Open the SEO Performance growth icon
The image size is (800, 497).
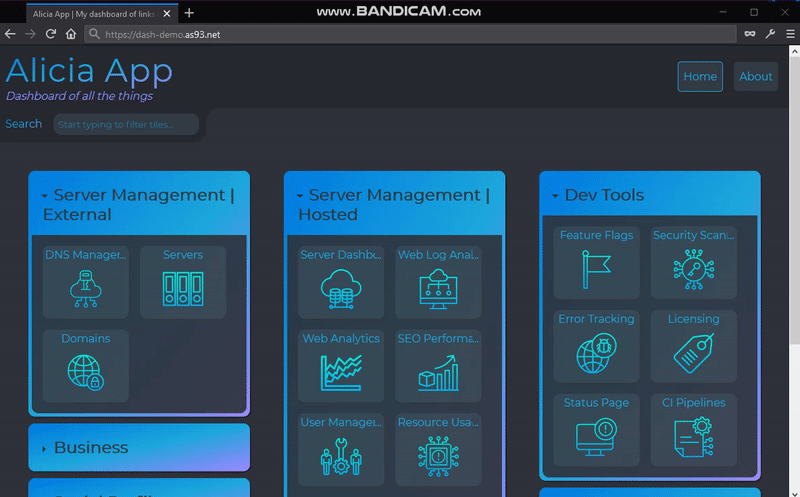click(438, 372)
